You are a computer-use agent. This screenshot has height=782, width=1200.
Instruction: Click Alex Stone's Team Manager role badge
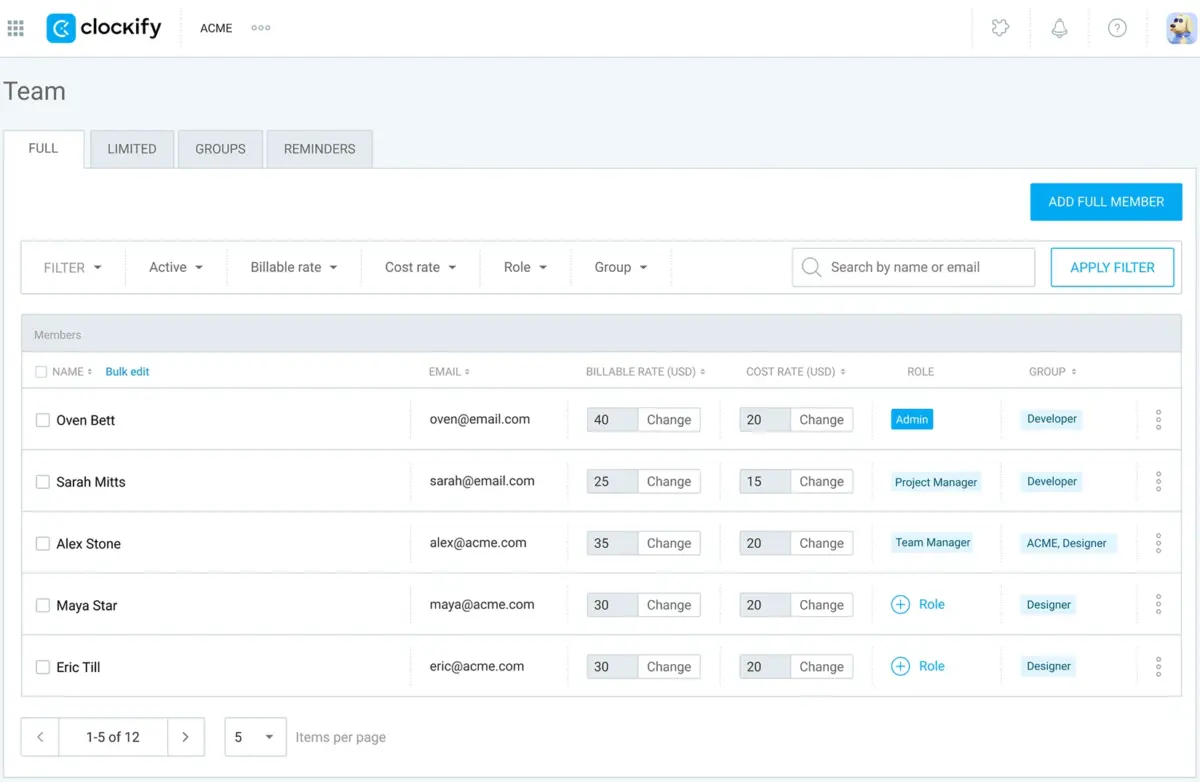click(x=933, y=543)
